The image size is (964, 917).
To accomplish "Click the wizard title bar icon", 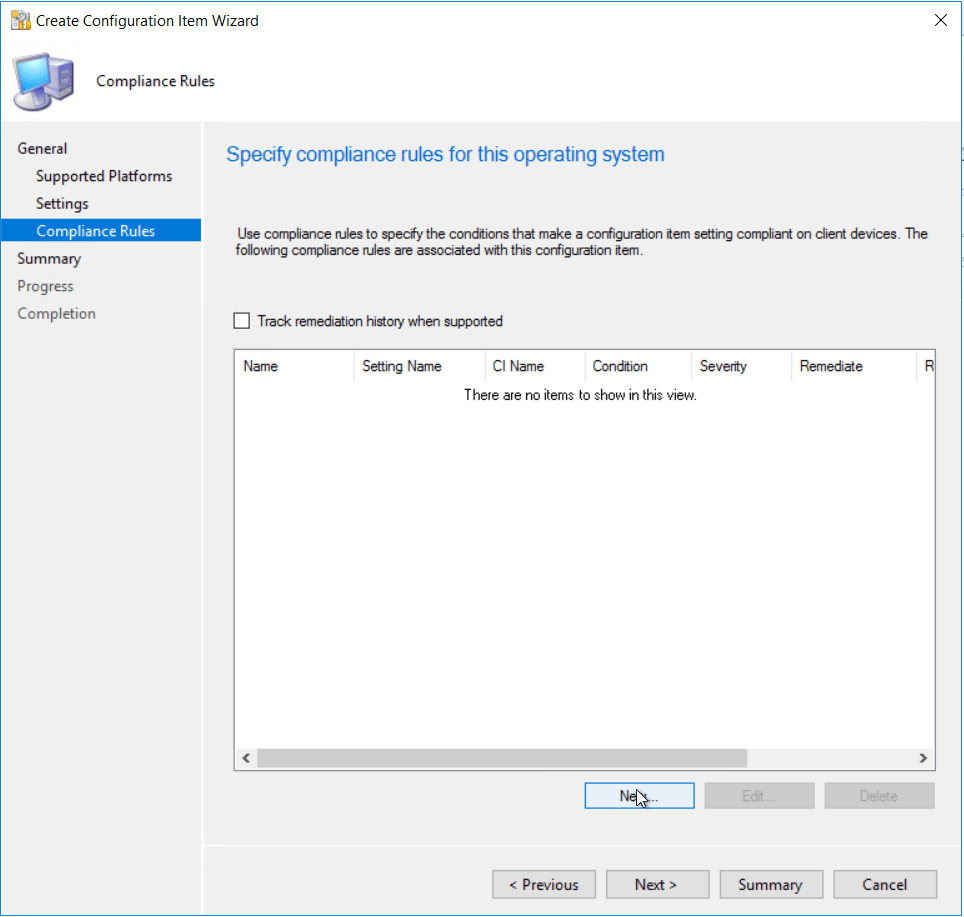I will 20,20.
